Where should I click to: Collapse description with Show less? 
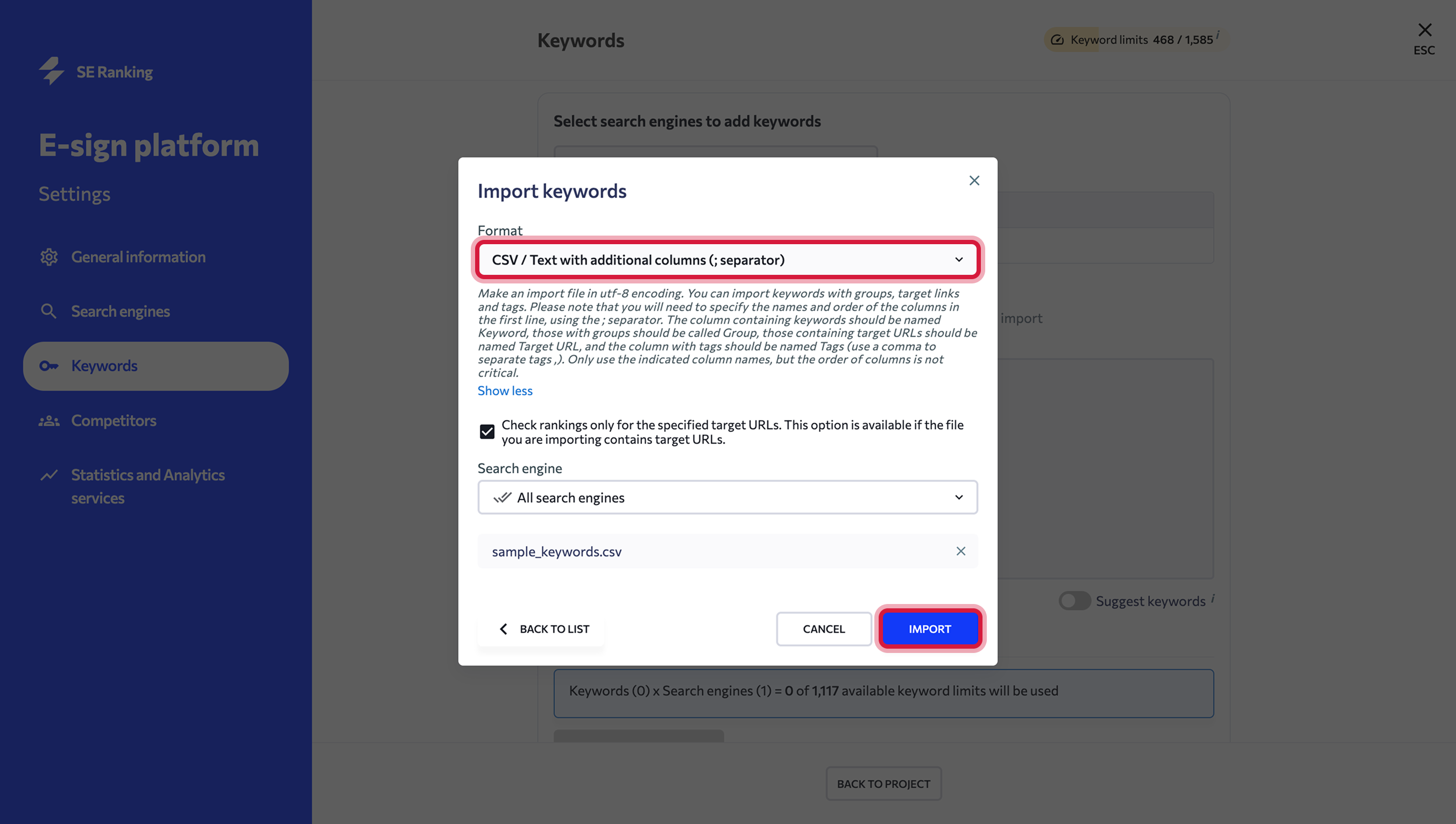tap(505, 391)
